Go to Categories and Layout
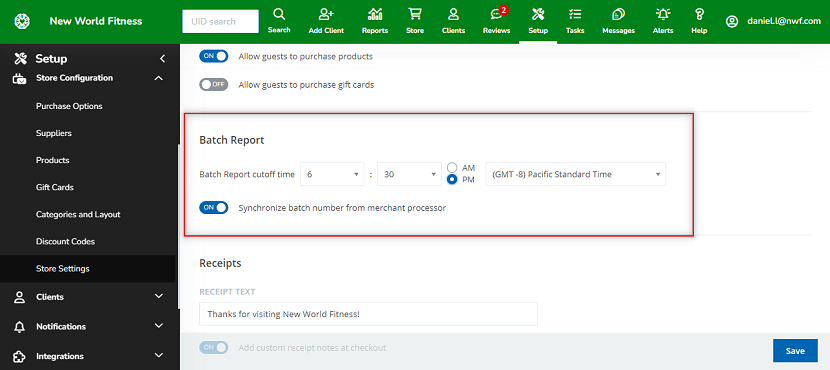The width and height of the screenshot is (830, 370). [78, 214]
